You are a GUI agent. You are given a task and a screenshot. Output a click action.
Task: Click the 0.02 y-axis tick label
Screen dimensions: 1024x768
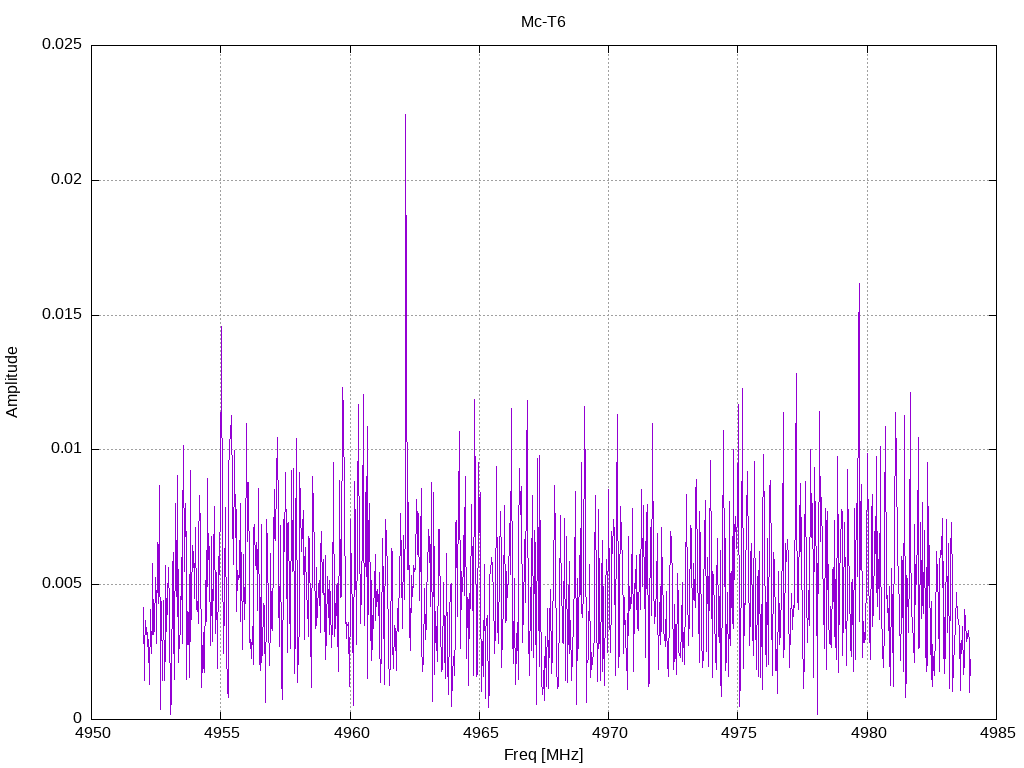tap(67, 179)
